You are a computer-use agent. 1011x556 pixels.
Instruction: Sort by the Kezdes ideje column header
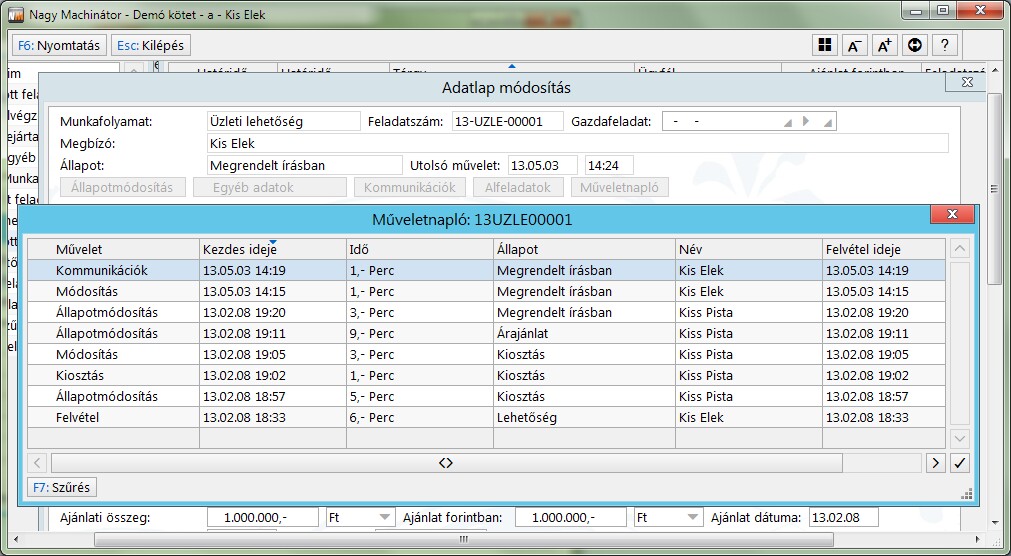pyautogui.click(x=273, y=249)
